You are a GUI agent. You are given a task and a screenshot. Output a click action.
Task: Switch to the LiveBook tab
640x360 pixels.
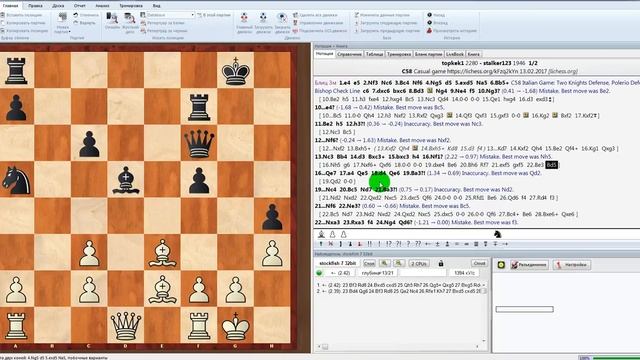point(455,54)
